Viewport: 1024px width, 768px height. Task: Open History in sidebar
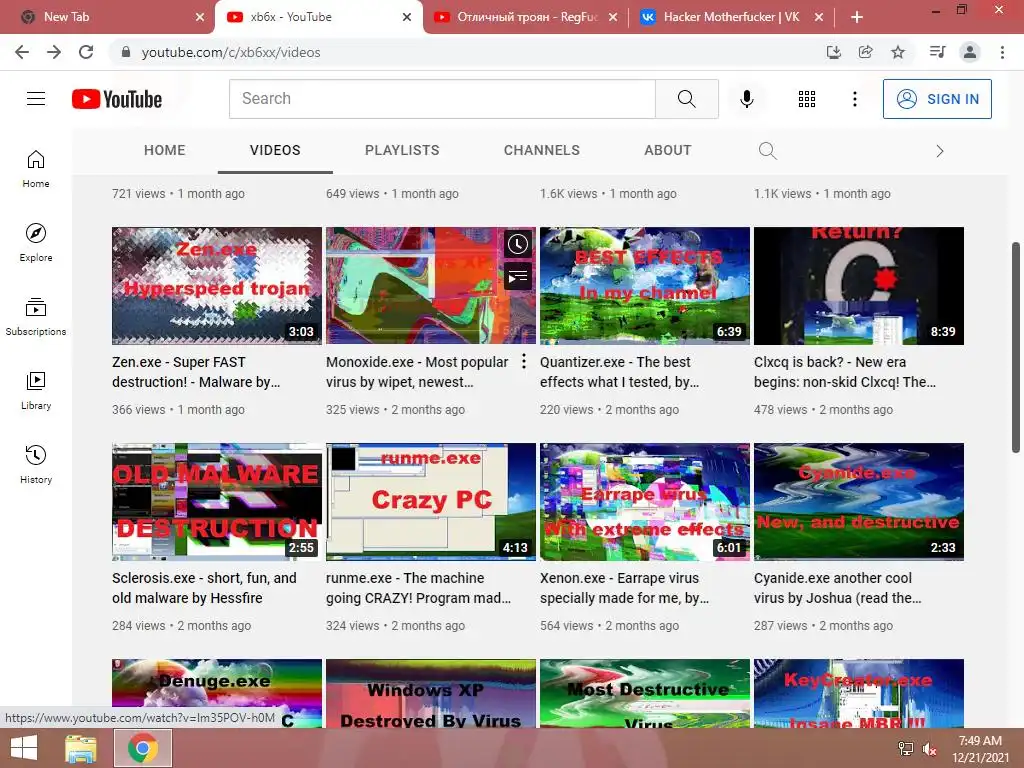coord(36,464)
